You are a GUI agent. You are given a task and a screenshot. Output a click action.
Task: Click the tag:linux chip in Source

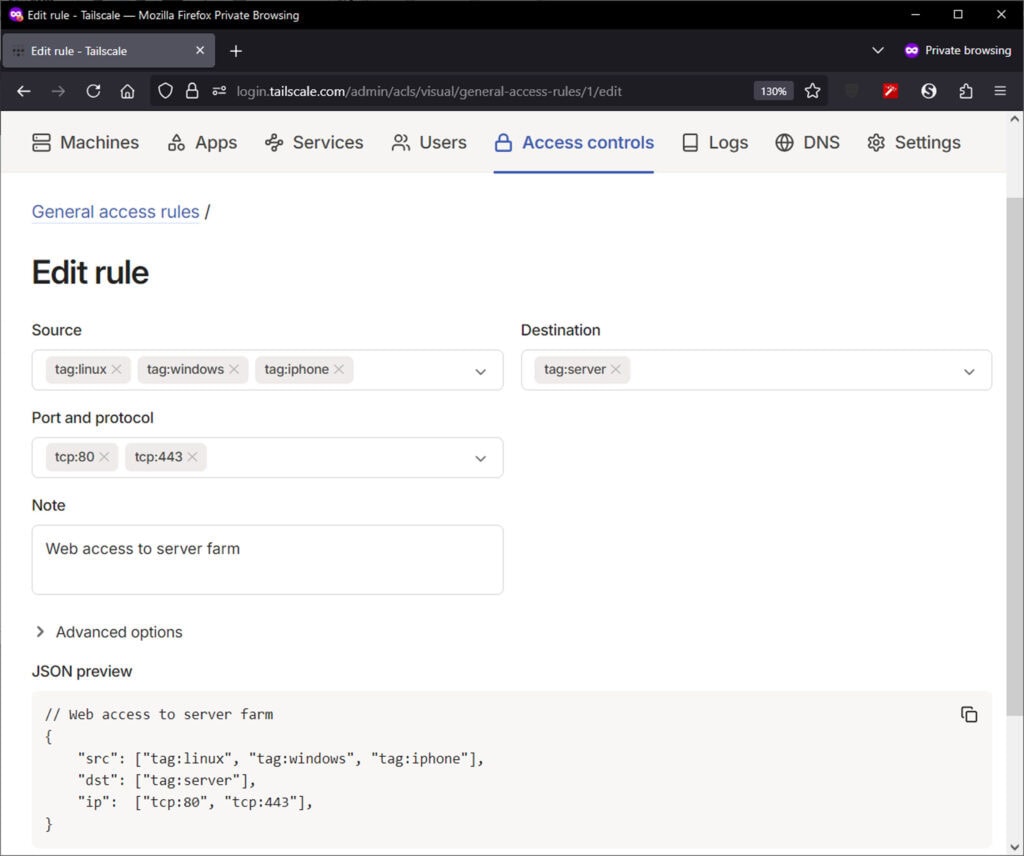pos(88,370)
